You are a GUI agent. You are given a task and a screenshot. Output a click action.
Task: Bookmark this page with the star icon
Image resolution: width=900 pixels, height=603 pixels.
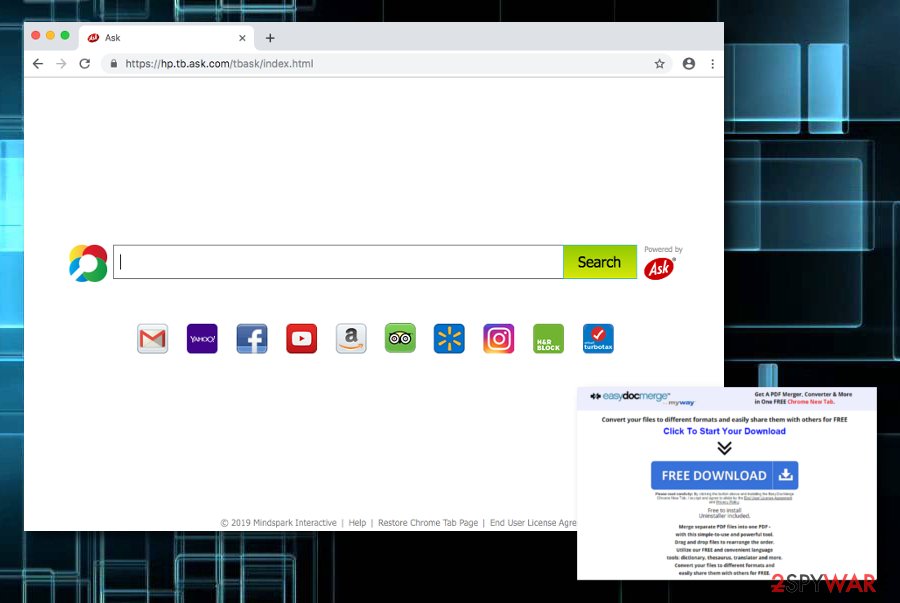click(x=660, y=64)
